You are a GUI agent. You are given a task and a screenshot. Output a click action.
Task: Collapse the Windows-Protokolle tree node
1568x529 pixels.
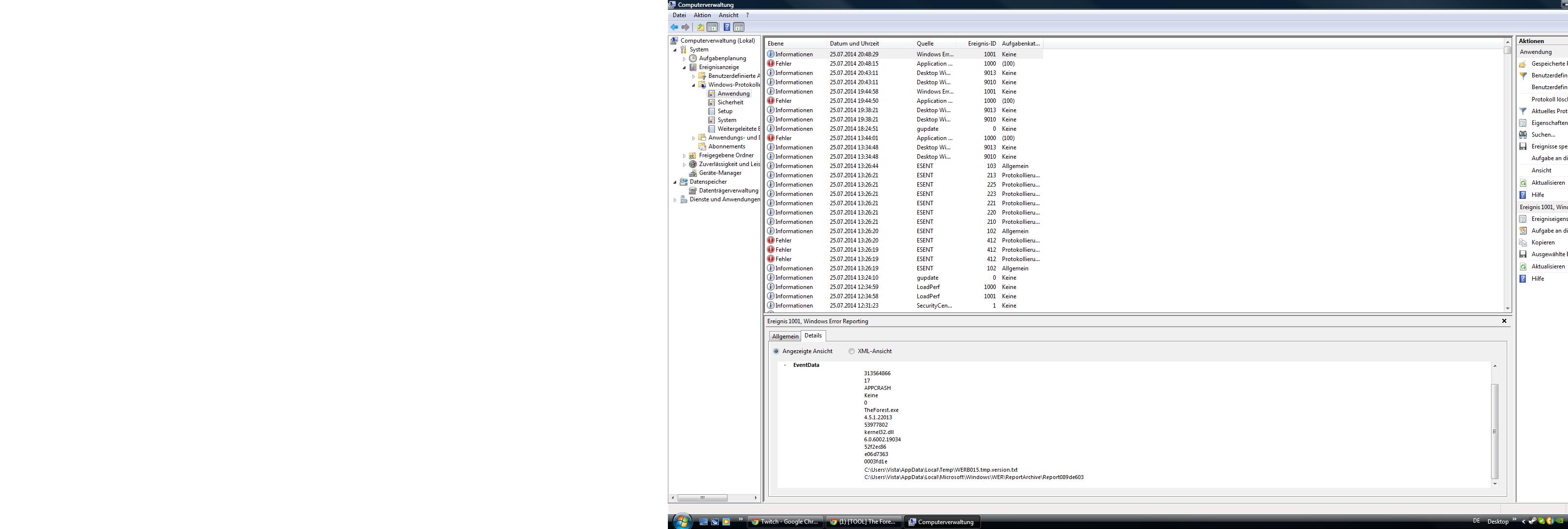(693, 85)
